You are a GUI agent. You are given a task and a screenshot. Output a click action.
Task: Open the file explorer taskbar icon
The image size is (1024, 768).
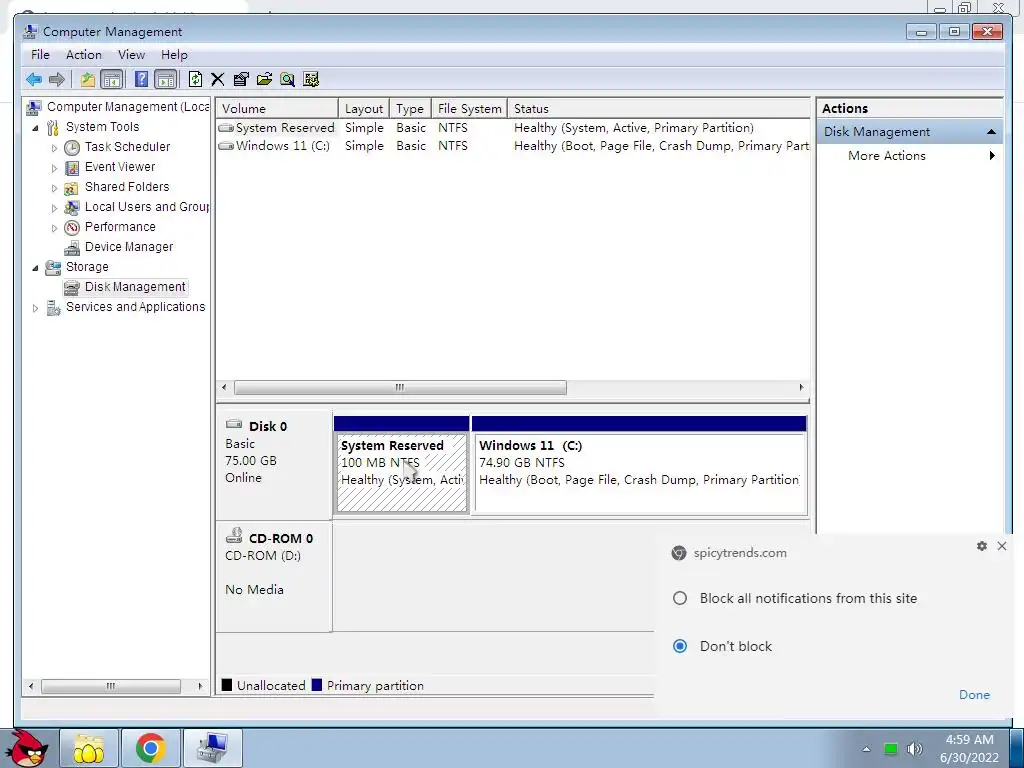coord(89,748)
